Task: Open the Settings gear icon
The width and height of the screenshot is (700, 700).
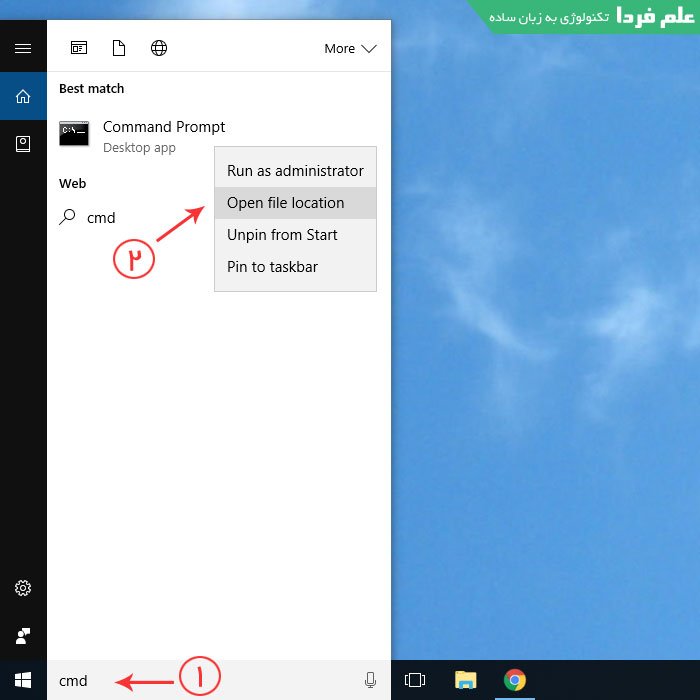Action: pyautogui.click(x=23, y=588)
